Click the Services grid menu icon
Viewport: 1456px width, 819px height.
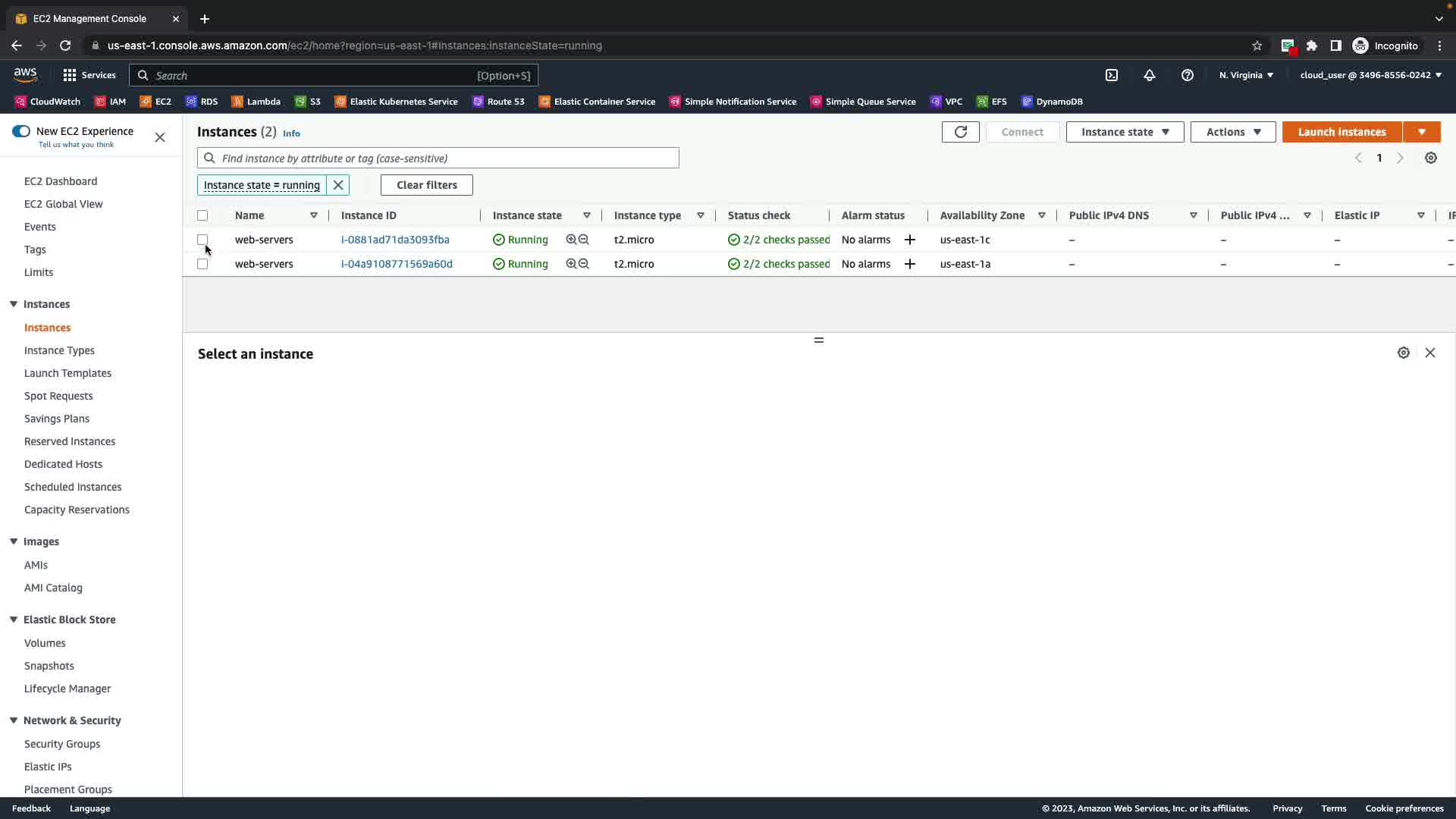[70, 75]
